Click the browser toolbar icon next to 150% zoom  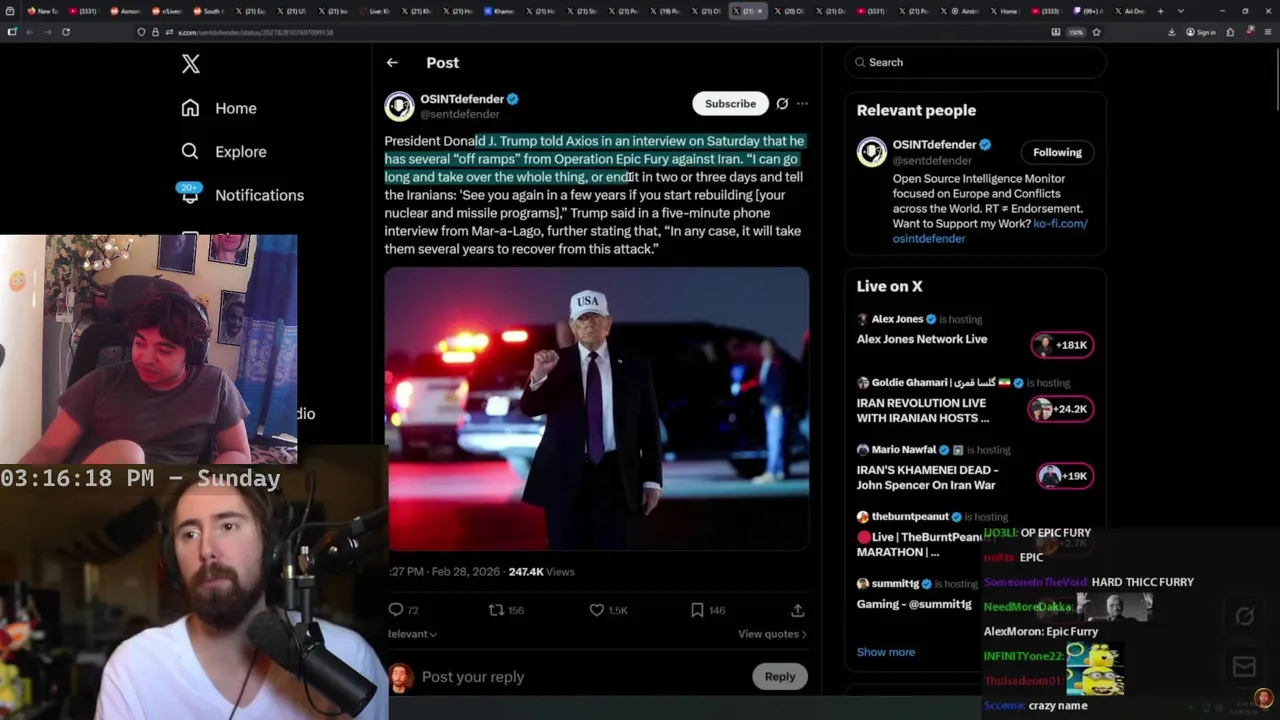point(1056,32)
